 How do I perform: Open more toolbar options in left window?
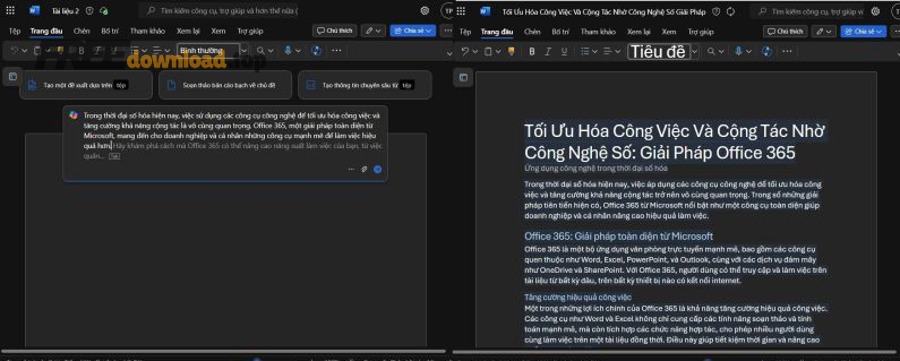click(x=337, y=51)
